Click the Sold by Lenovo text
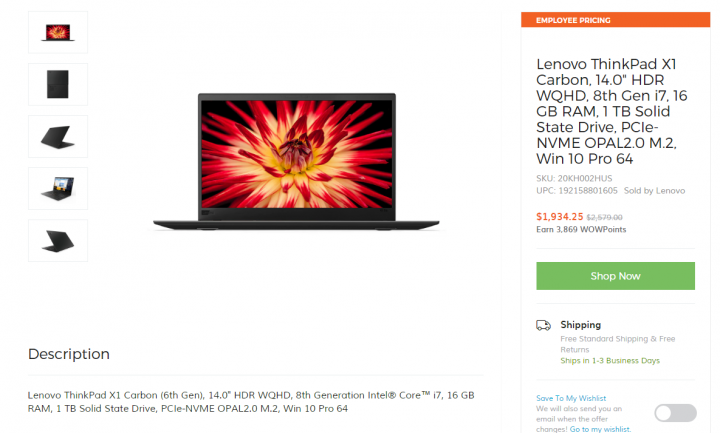The image size is (720, 433). [x=654, y=191]
